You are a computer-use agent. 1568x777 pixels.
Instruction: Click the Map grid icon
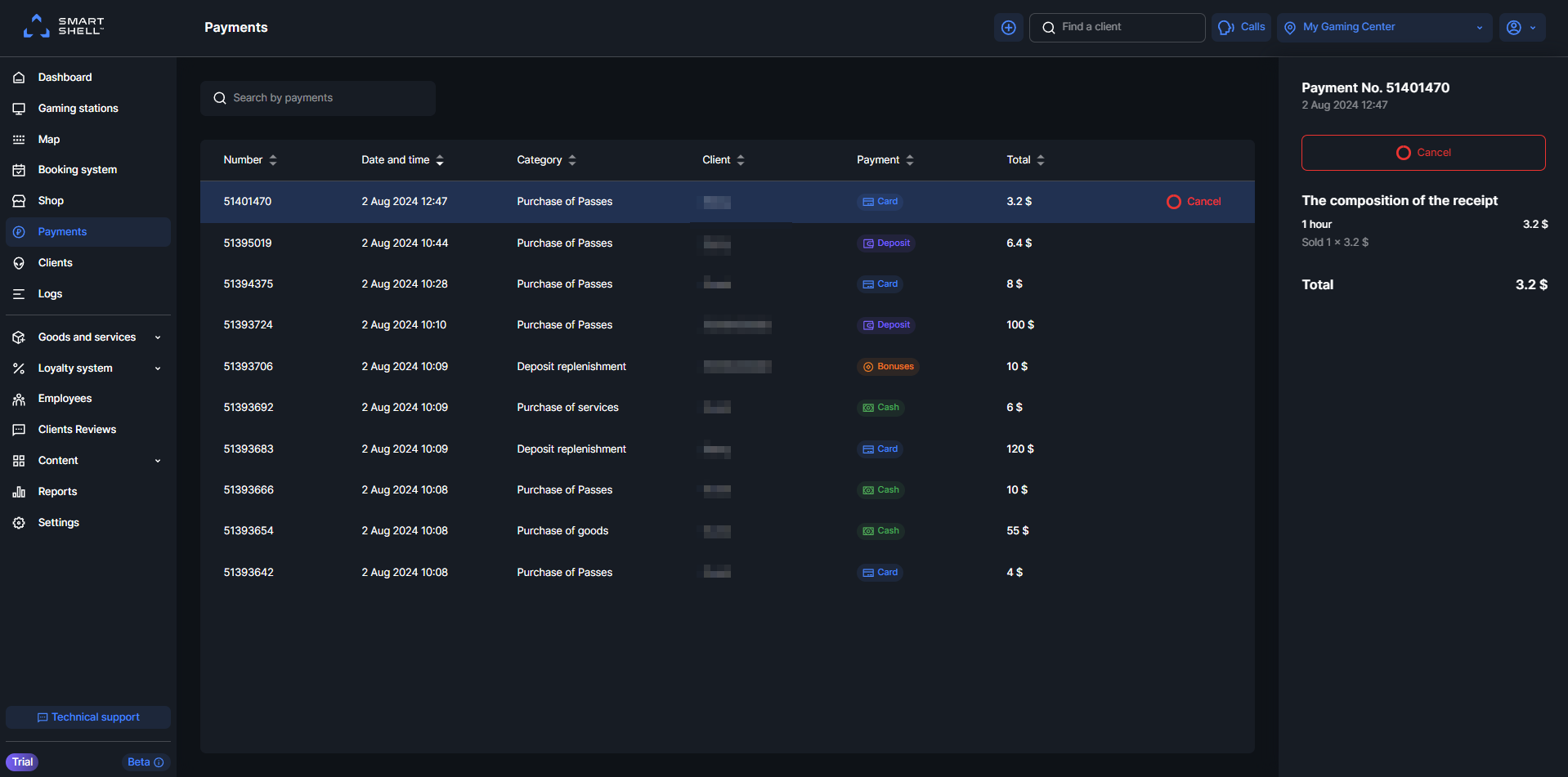click(x=19, y=140)
